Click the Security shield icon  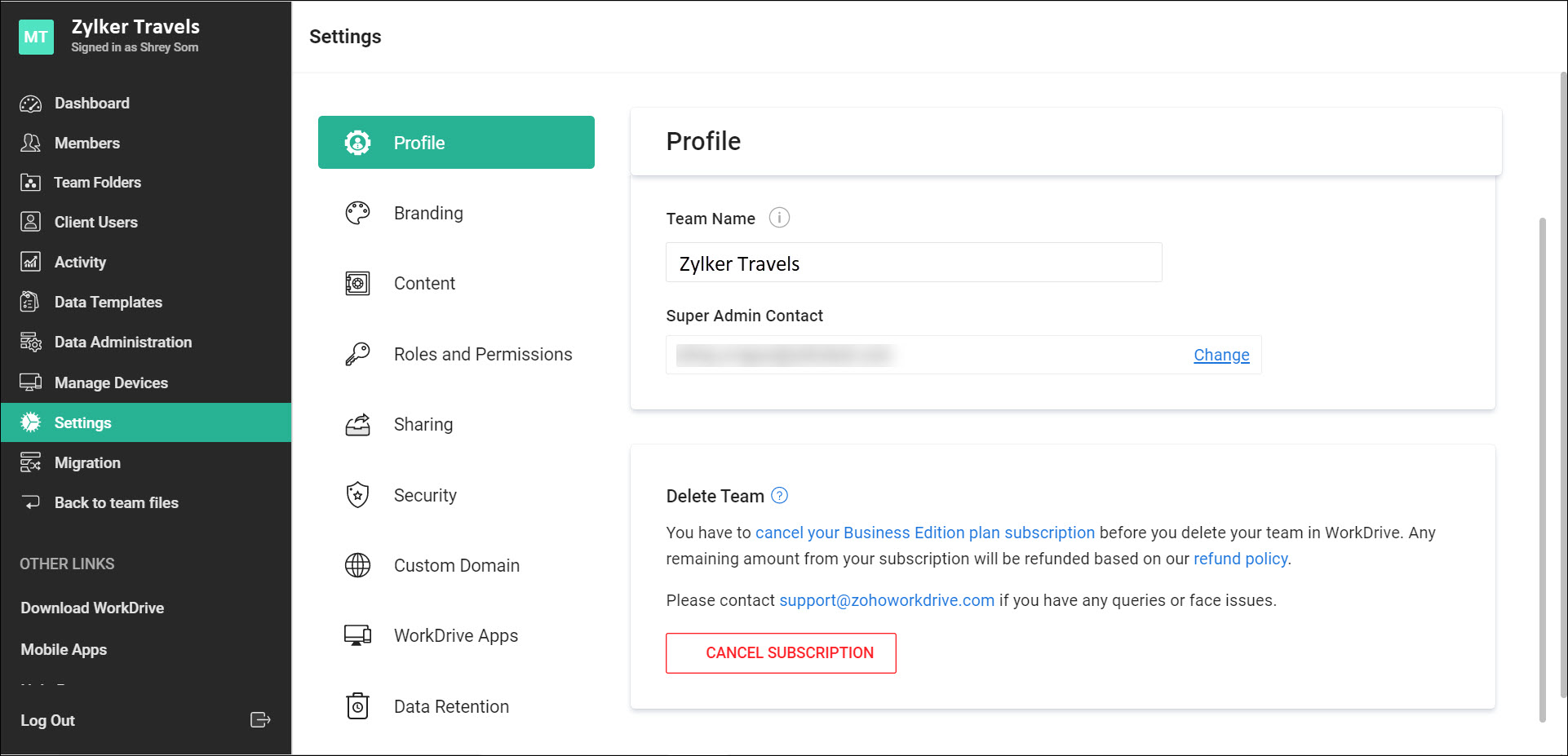(x=357, y=495)
